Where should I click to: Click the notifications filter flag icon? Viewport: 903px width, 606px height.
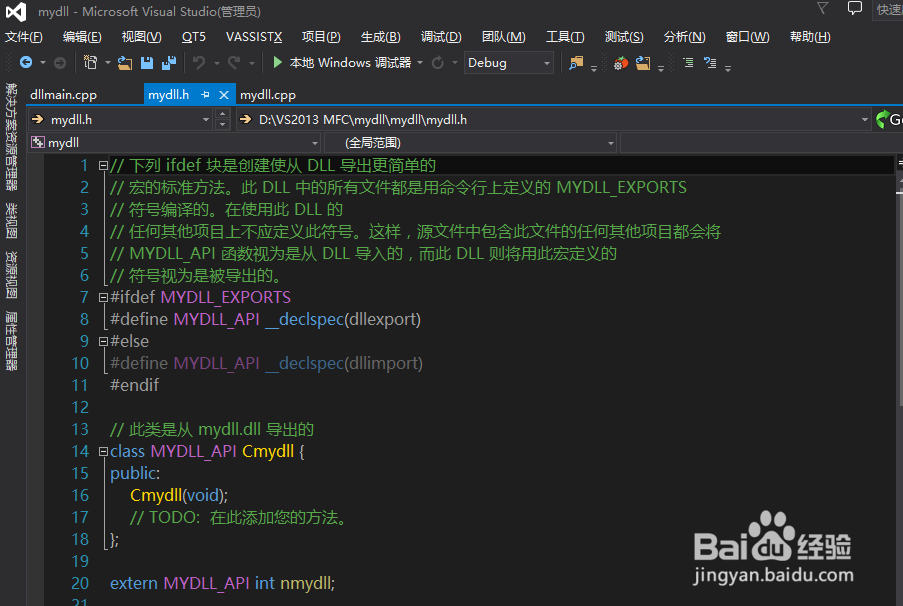point(823,7)
